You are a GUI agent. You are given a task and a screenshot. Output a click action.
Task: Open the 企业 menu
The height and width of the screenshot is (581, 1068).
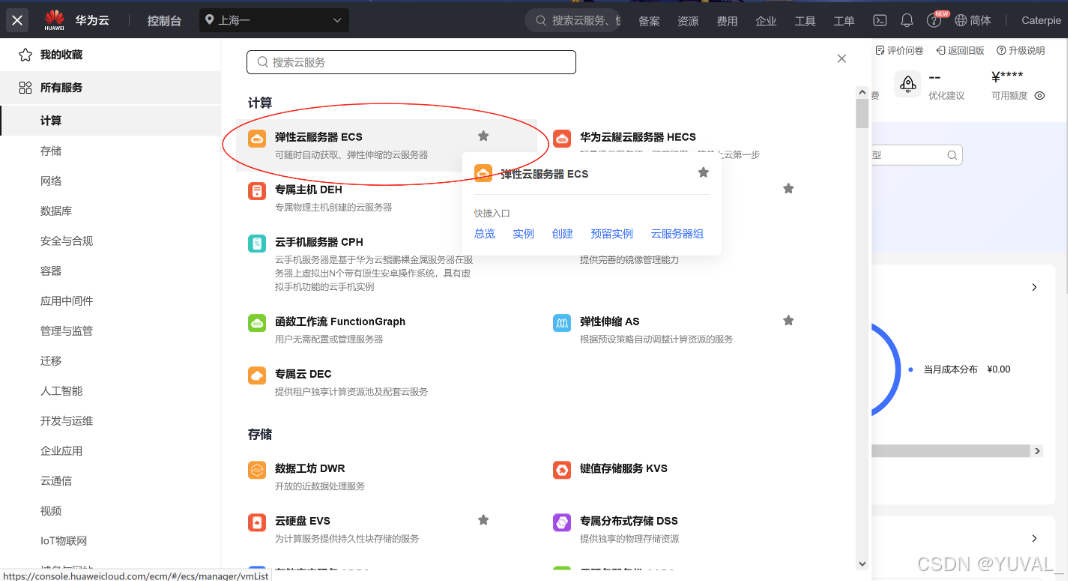click(766, 21)
